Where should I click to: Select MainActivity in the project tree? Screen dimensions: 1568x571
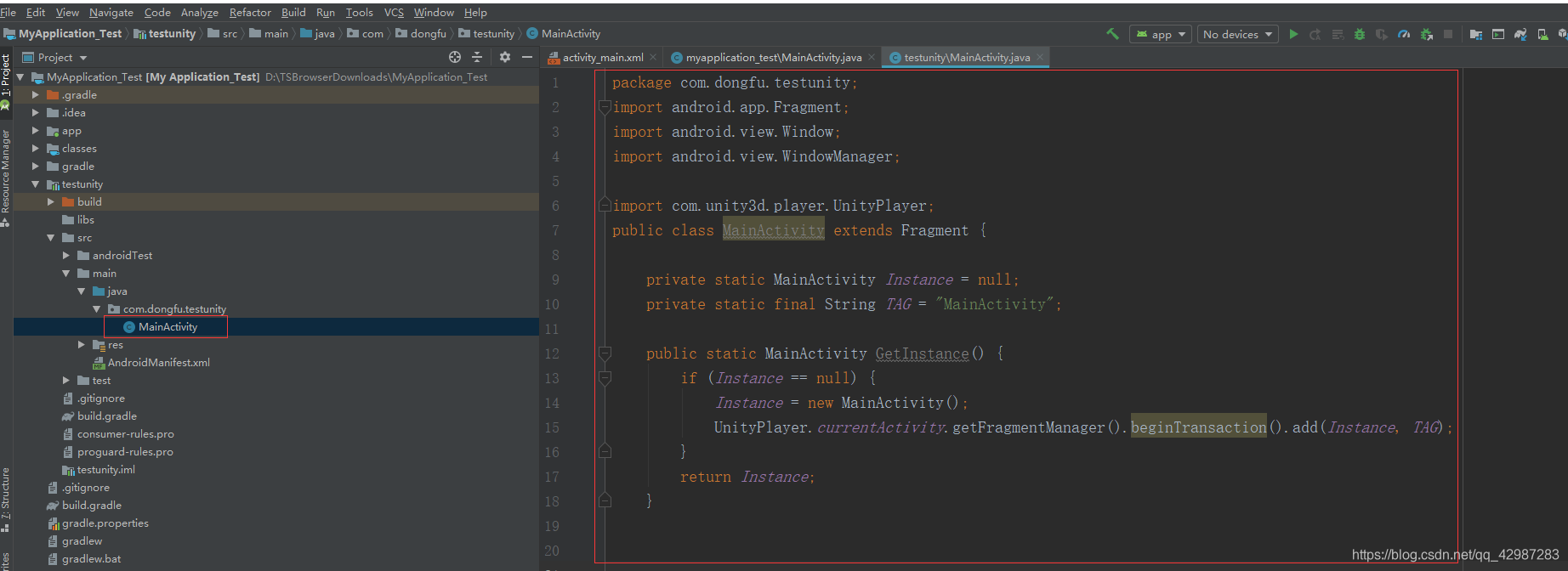pyautogui.click(x=168, y=327)
